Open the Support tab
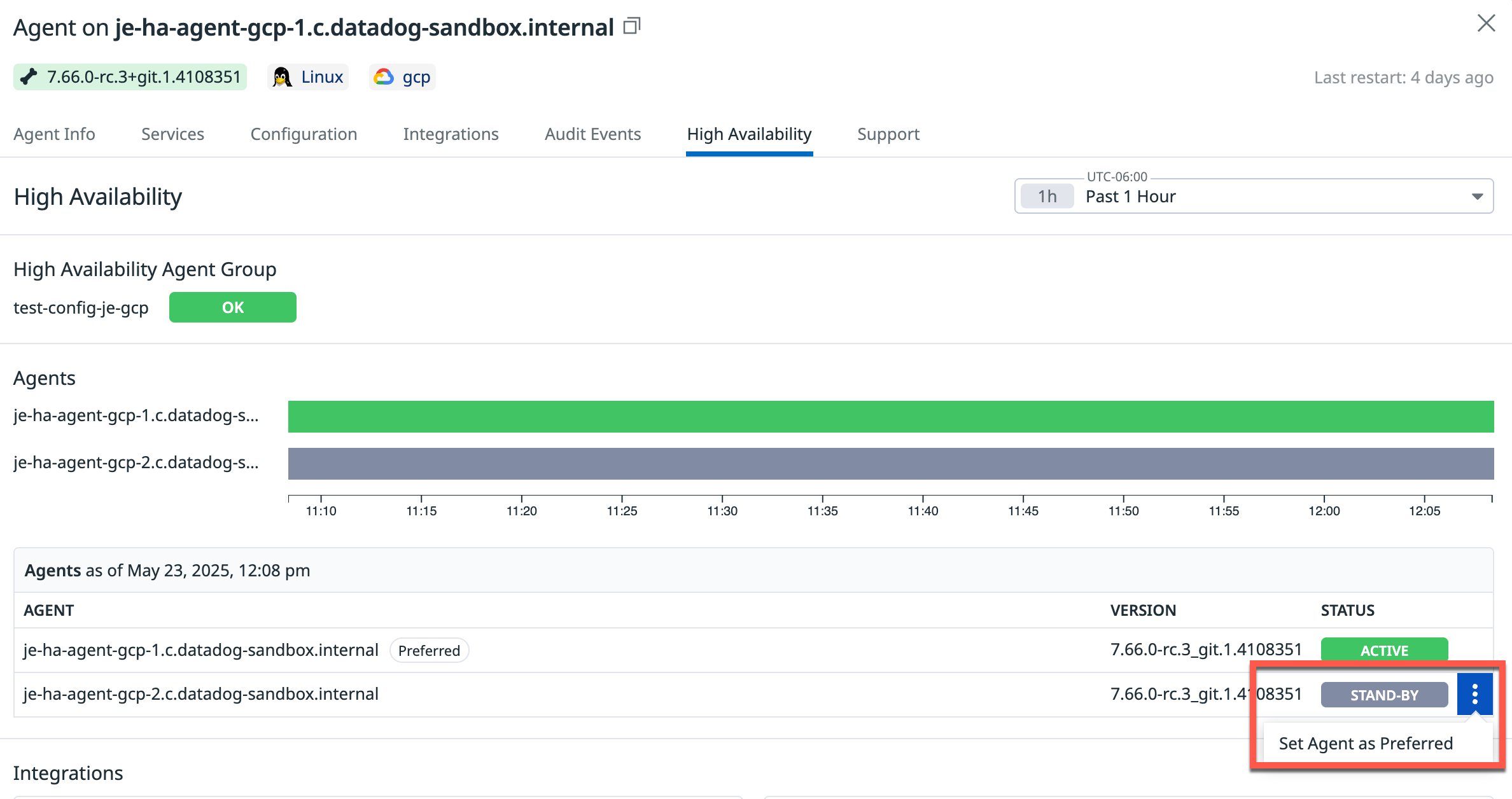 coord(888,134)
